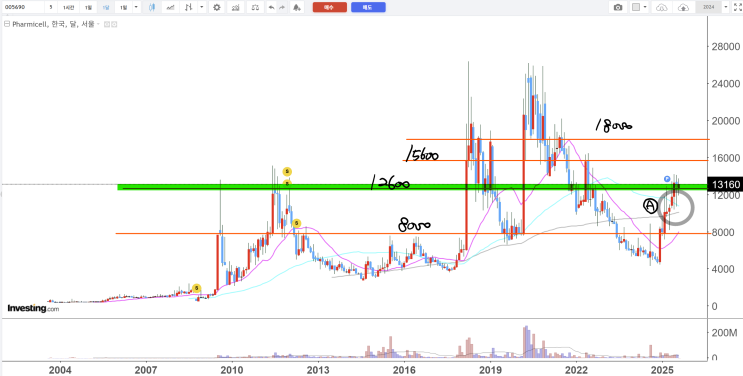
Task: Collapse the Pharmicell legend box
Action: [x=7, y=24]
